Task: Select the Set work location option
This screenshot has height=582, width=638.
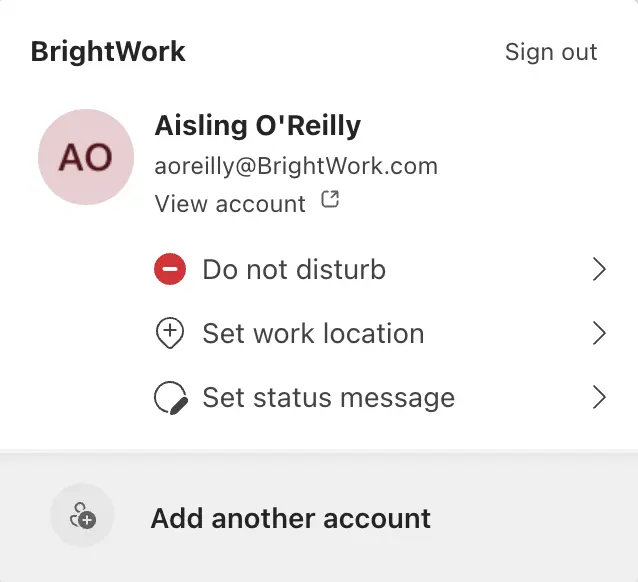Action: click(x=313, y=334)
